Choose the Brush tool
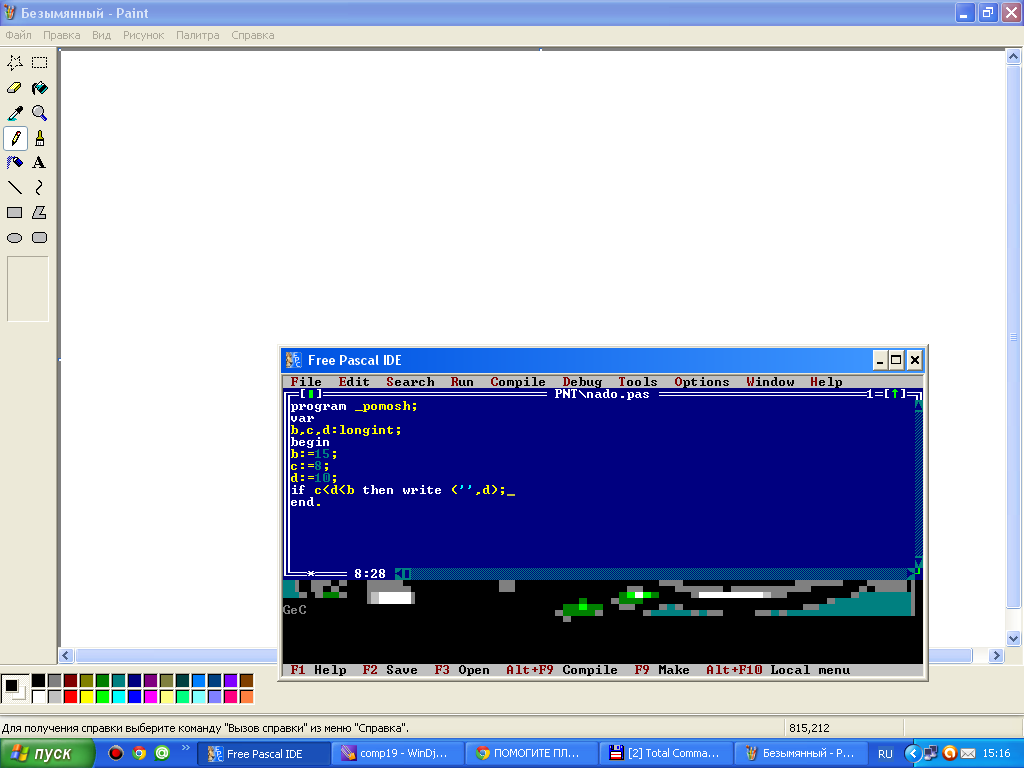Screen dimensions: 1024x768 pos(39,138)
